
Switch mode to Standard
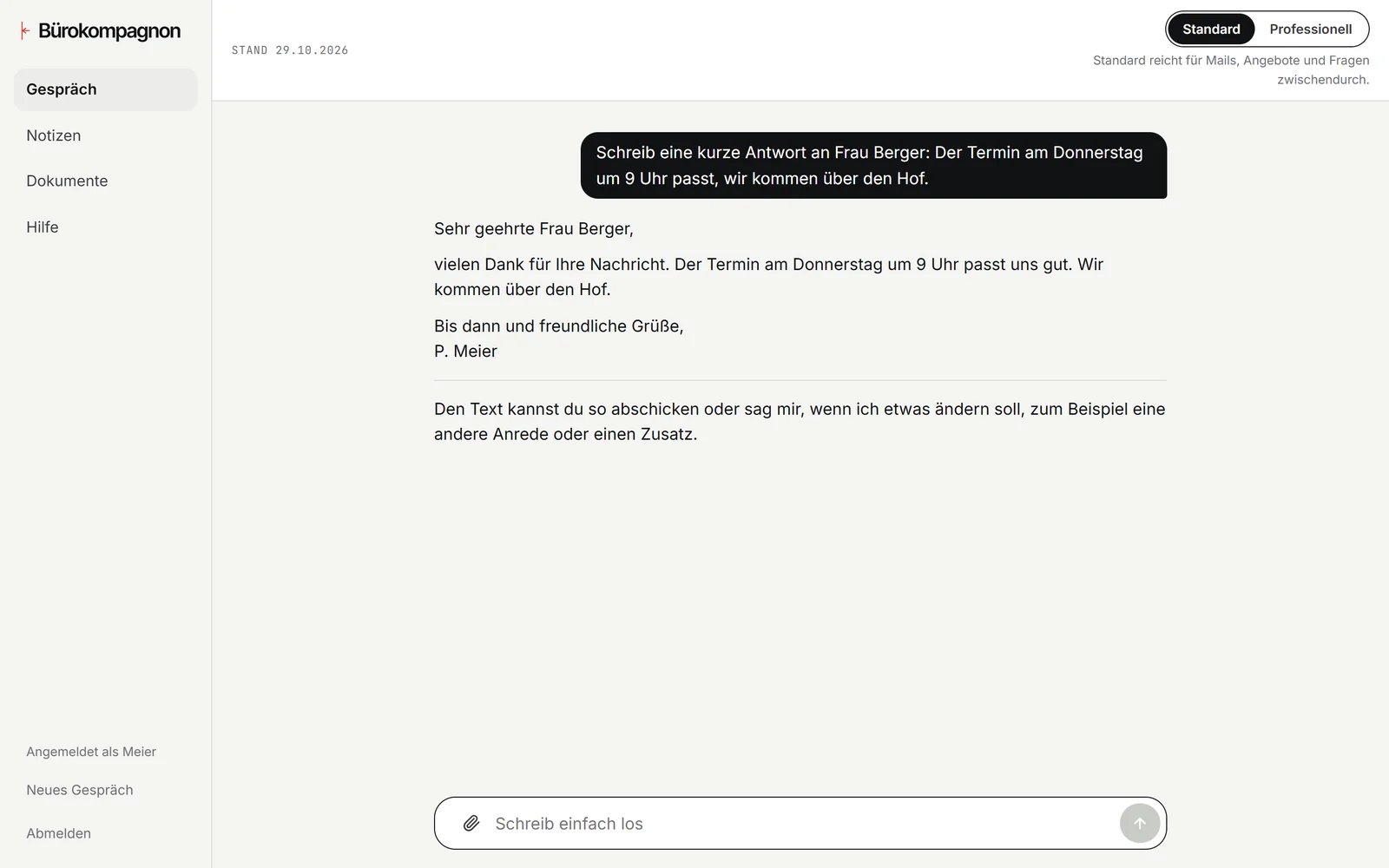tap(1211, 29)
